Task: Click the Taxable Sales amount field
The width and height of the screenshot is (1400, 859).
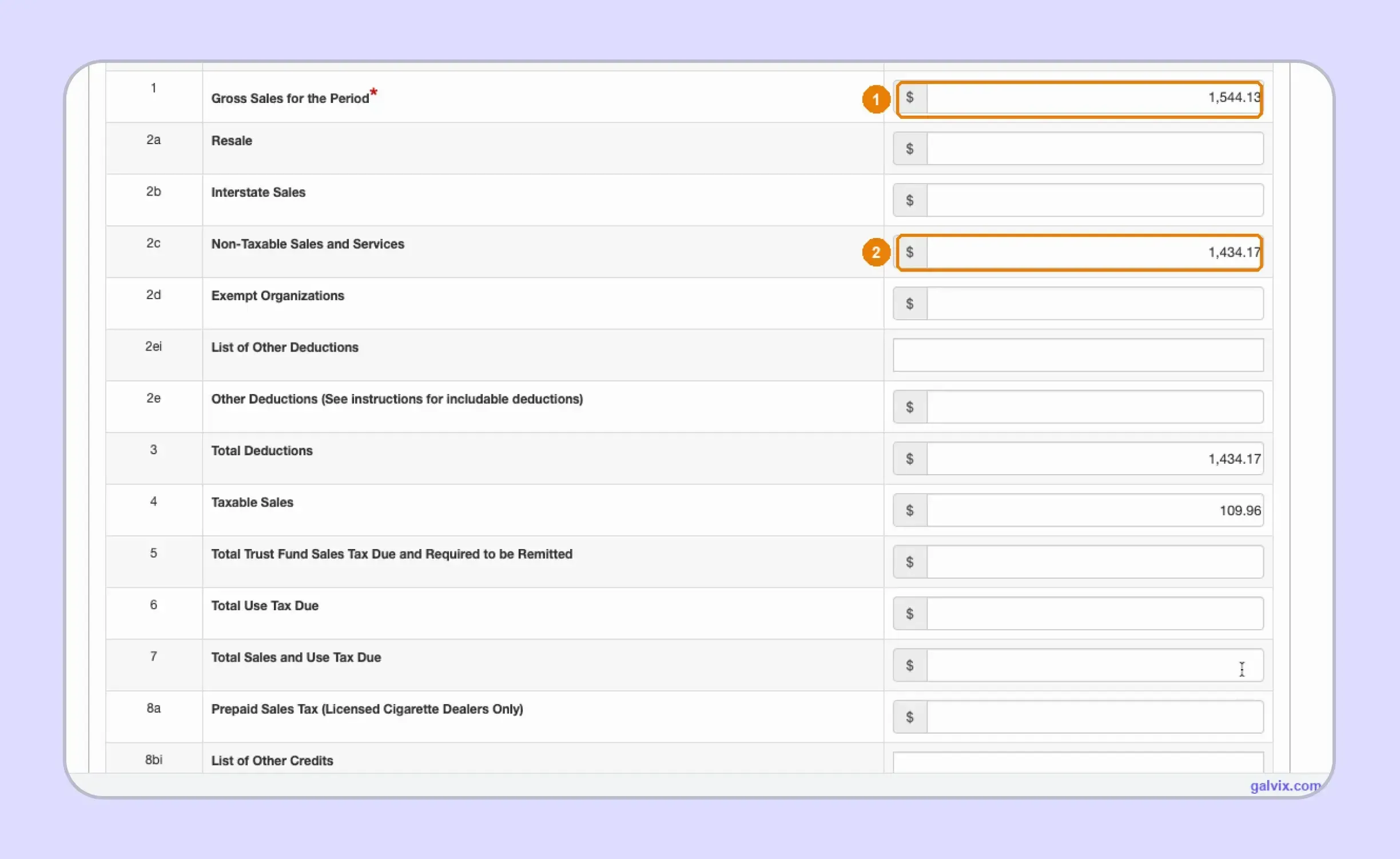Action: pyautogui.click(x=1094, y=510)
